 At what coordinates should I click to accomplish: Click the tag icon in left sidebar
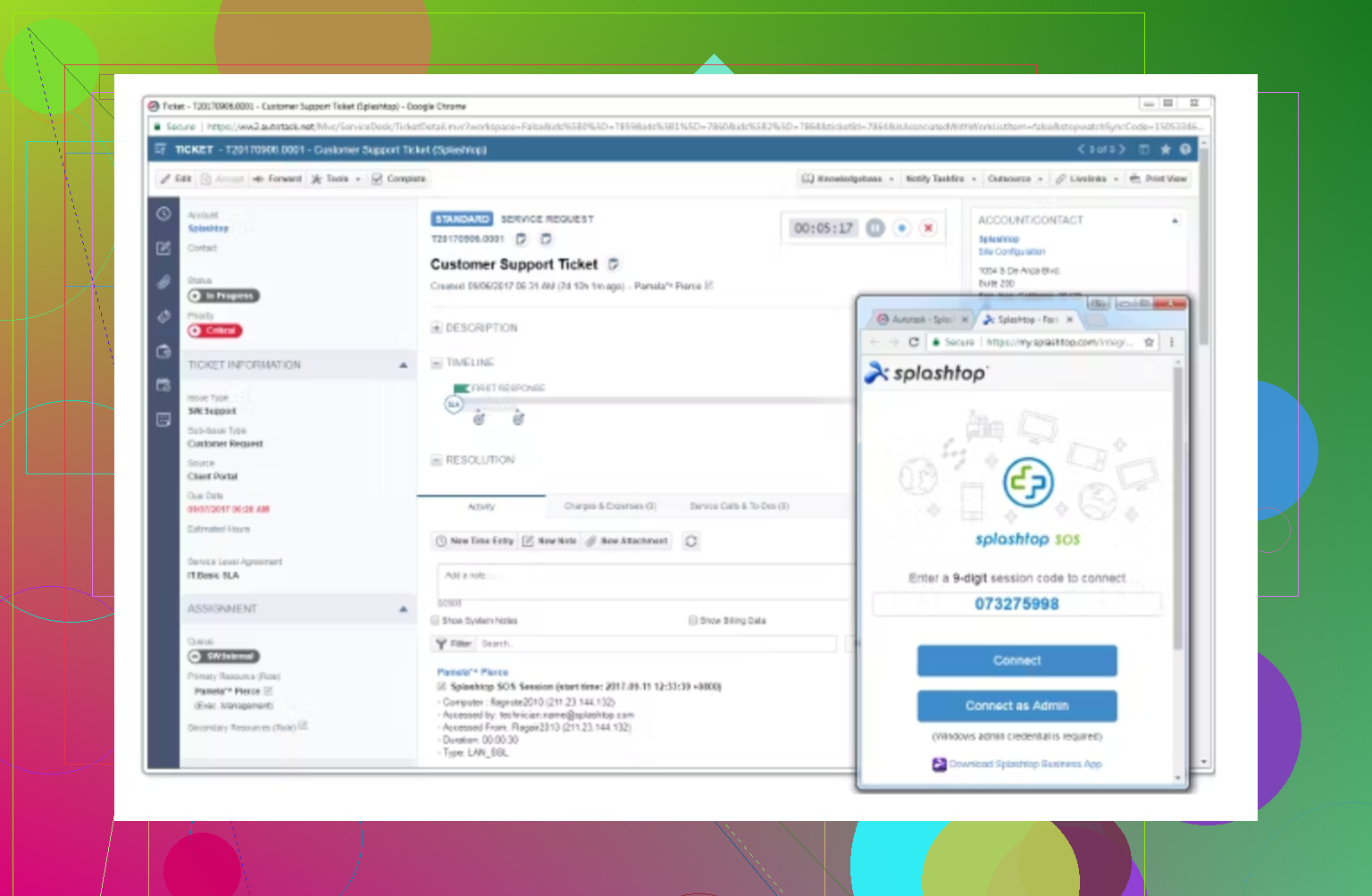[163, 316]
